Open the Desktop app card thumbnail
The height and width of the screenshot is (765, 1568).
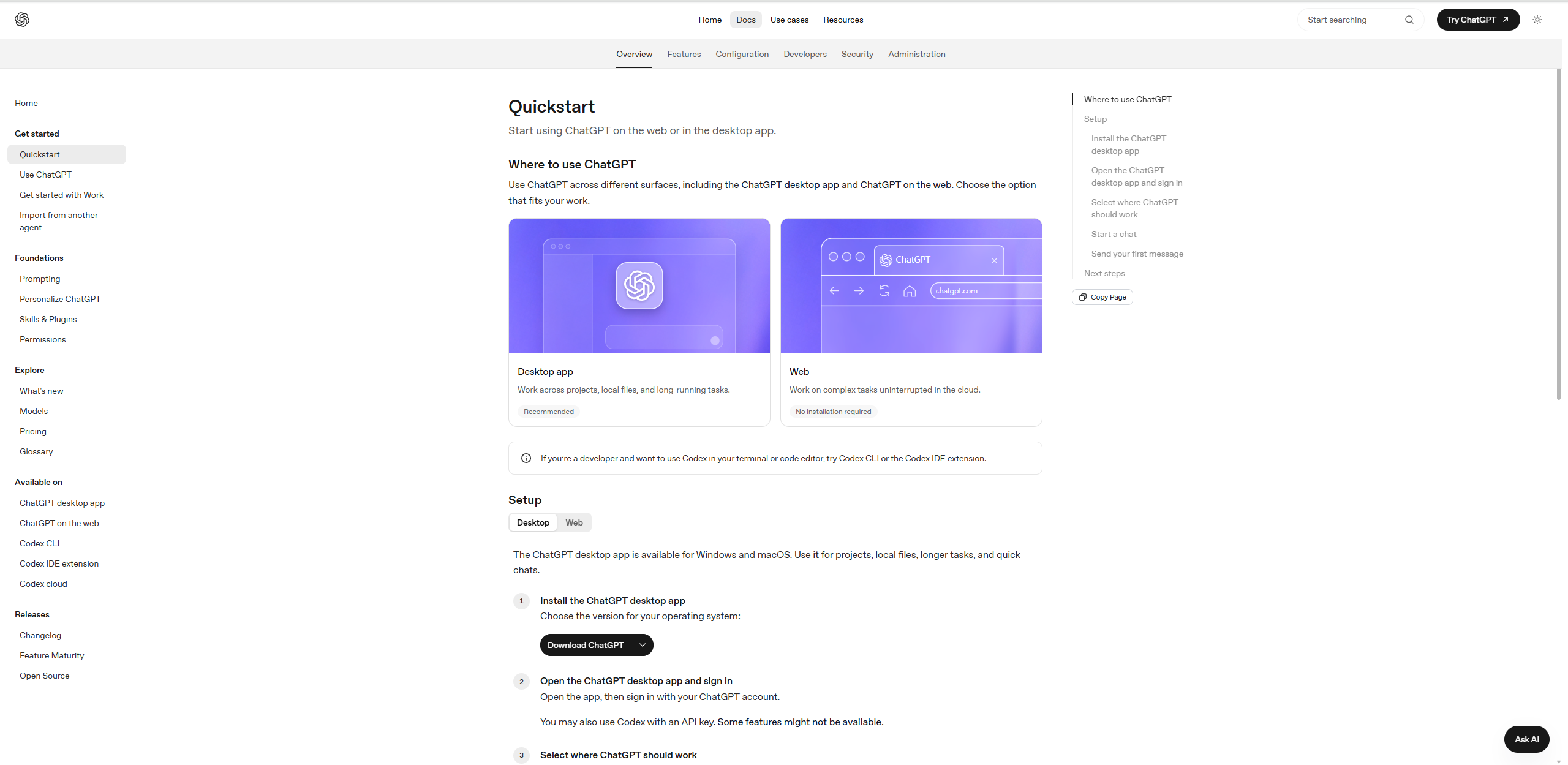coord(639,285)
